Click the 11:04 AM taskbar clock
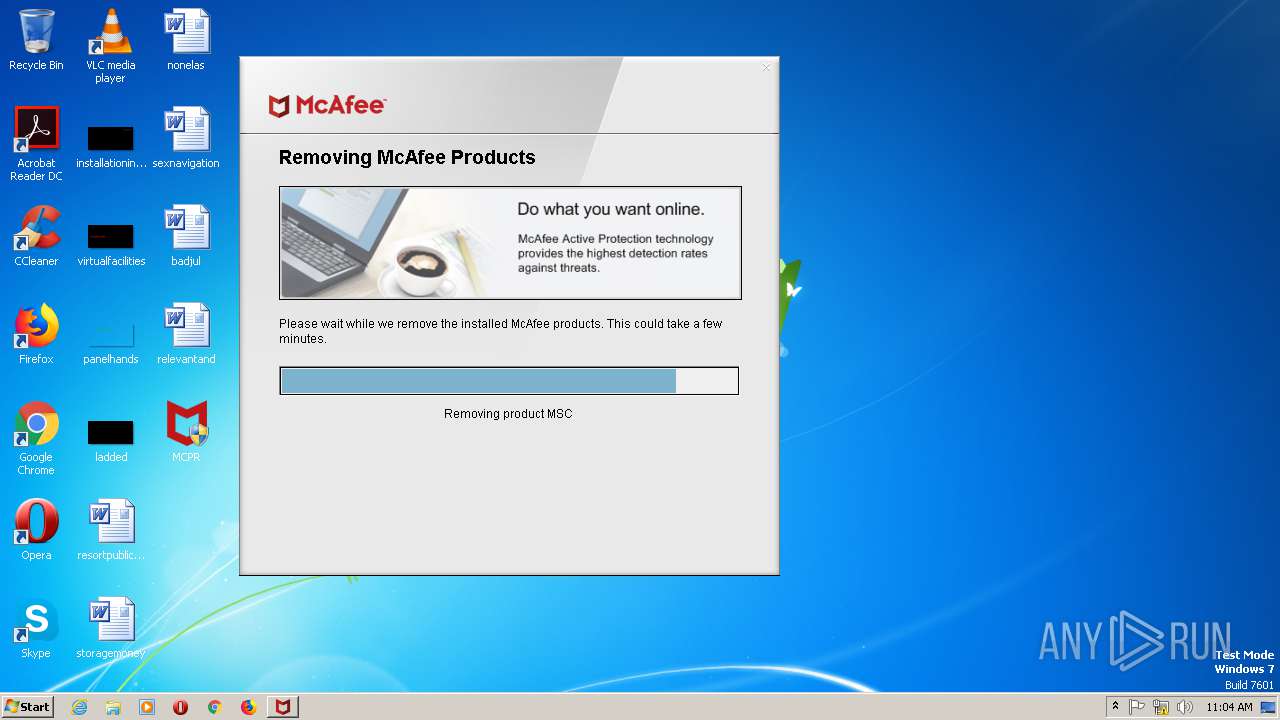 click(1229, 707)
